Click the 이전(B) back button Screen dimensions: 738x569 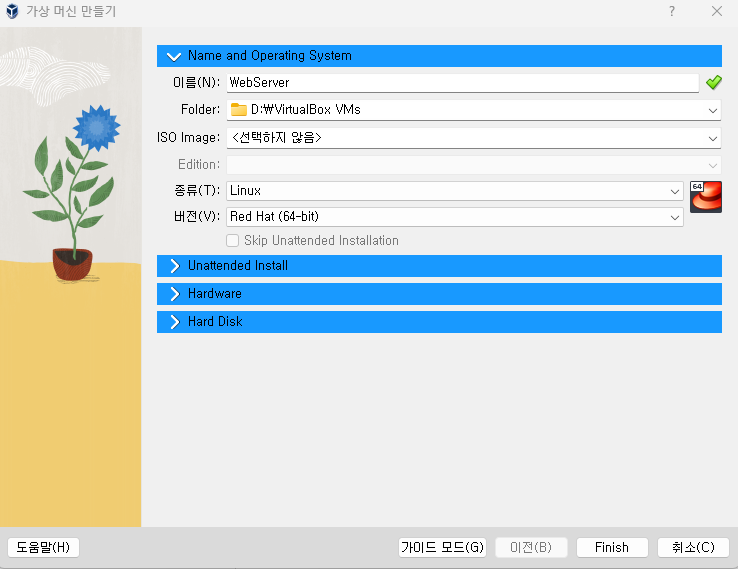[x=531, y=547]
